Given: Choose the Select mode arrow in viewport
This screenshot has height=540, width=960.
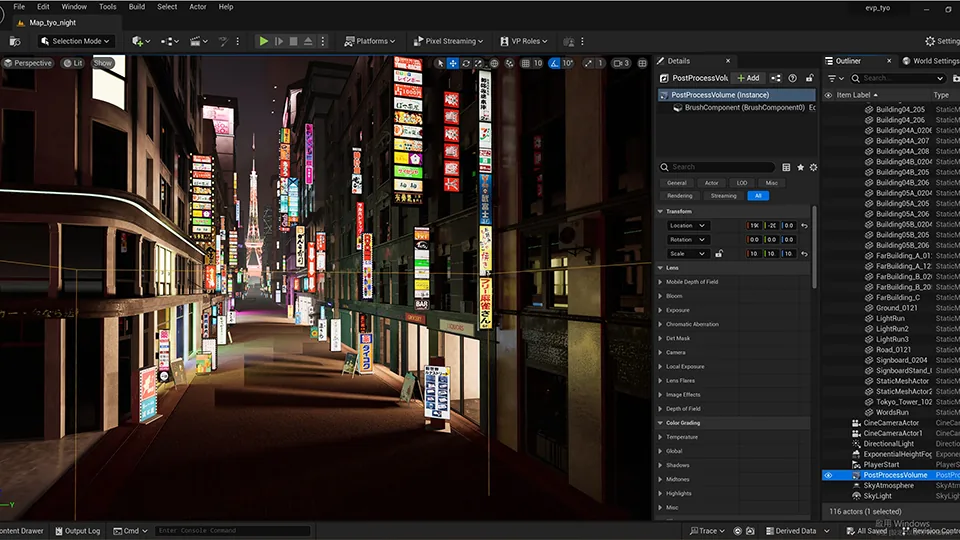Looking at the screenshot, I should coord(440,63).
